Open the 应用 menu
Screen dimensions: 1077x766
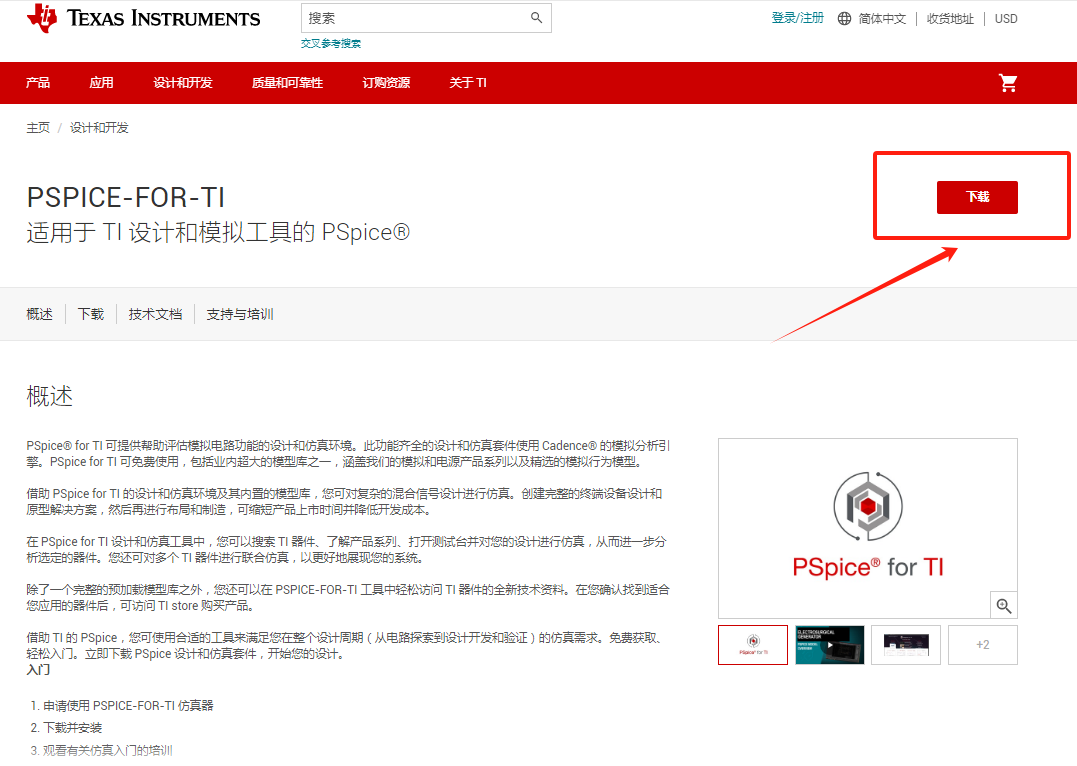pyautogui.click(x=101, y=82)
